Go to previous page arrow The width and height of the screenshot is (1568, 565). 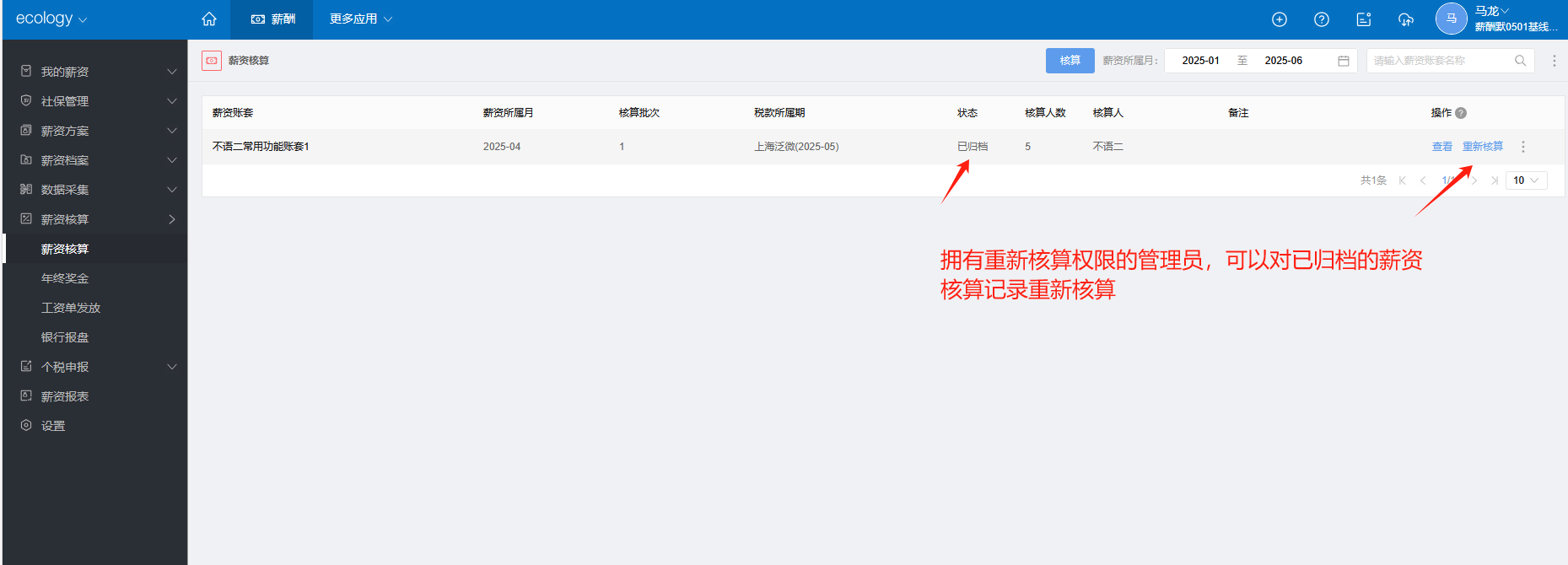point(1423,180)
